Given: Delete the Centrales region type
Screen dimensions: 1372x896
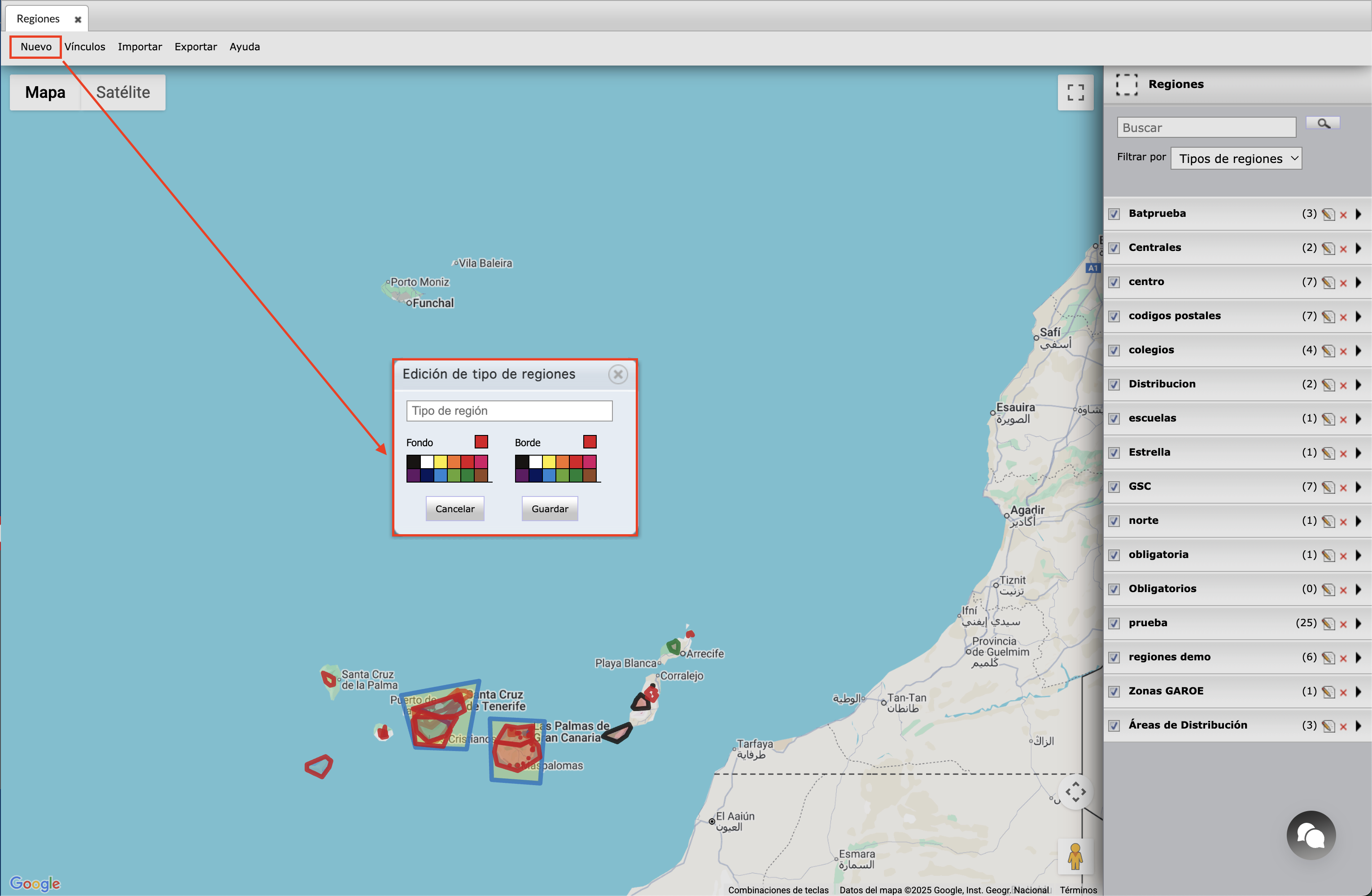Looking at the screenshot, I should coord(1343,249).
